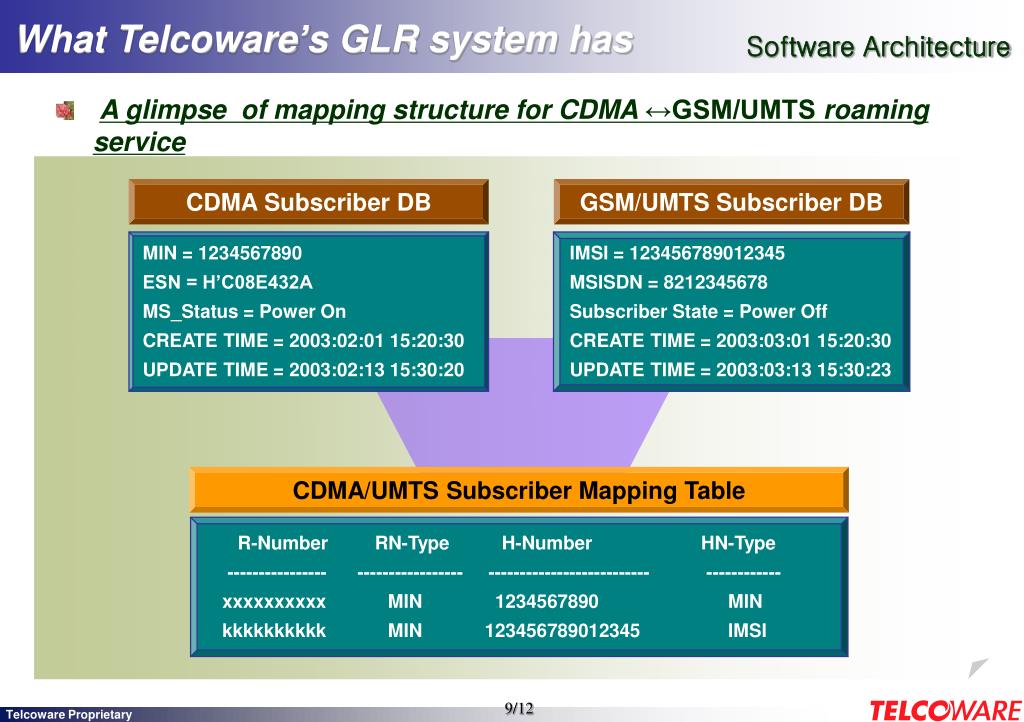Select the 'CDMA Subscriber DB' header box

pyautogui.click(x=308, y=202)
